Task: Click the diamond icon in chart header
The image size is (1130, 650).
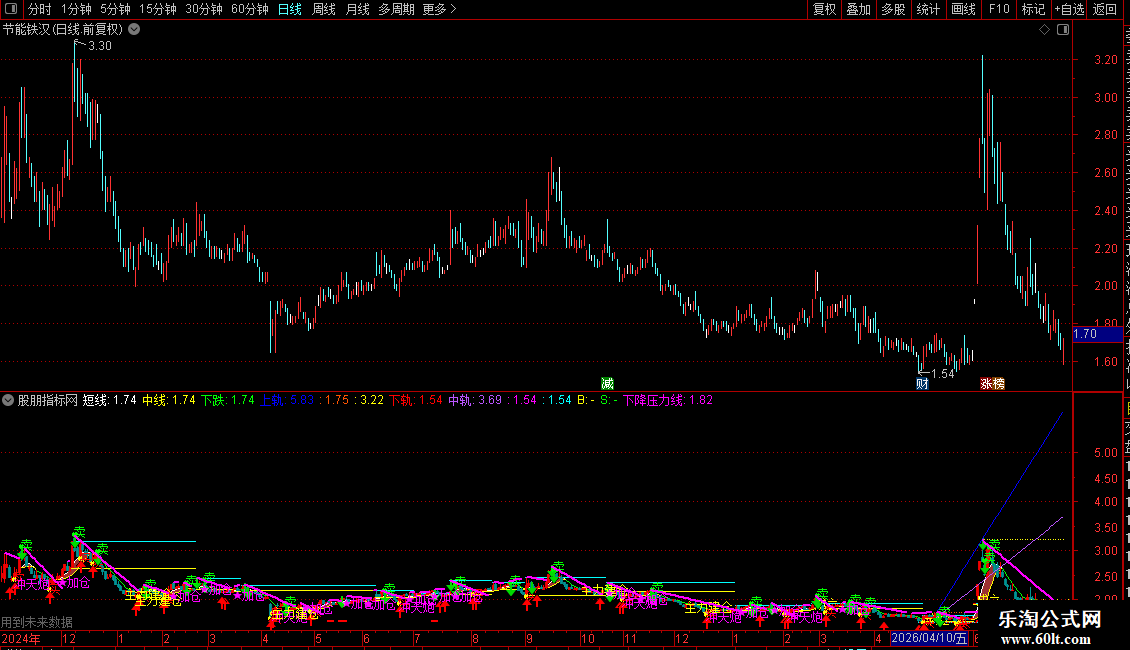Action: [x=1044, y=30]
